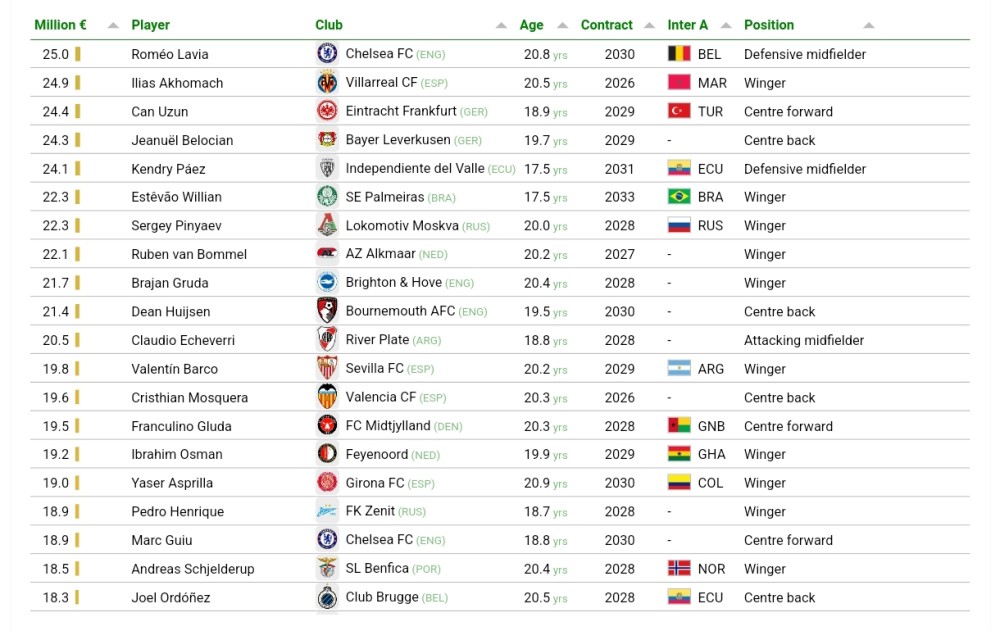Sort table by Million € column arrow
The image size is (1000, 631).
[x=113, y=25]
